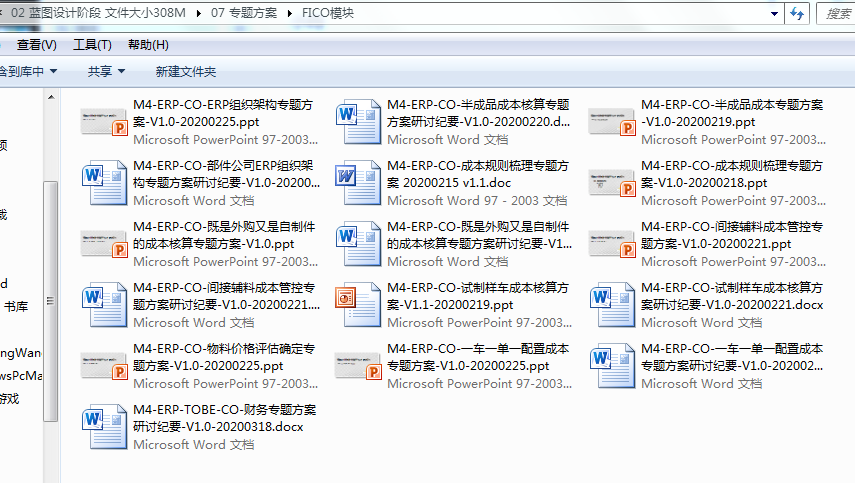The image size is (855, 483).
Task: Select the 部件公司ERP组织架构 Word document icon
Action: click(x=105, y=183)
